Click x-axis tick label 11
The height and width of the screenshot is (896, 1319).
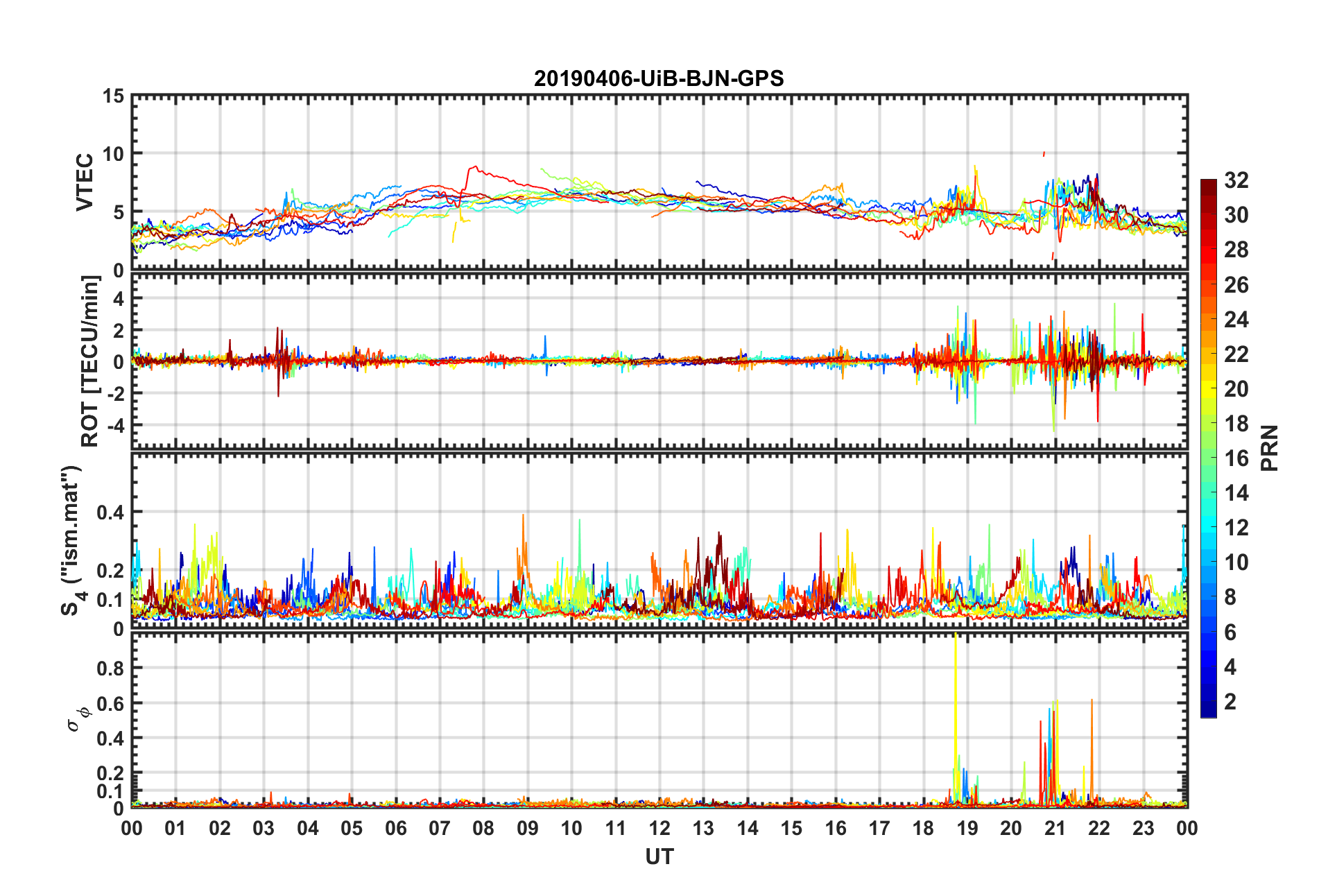tap(616, 828)
